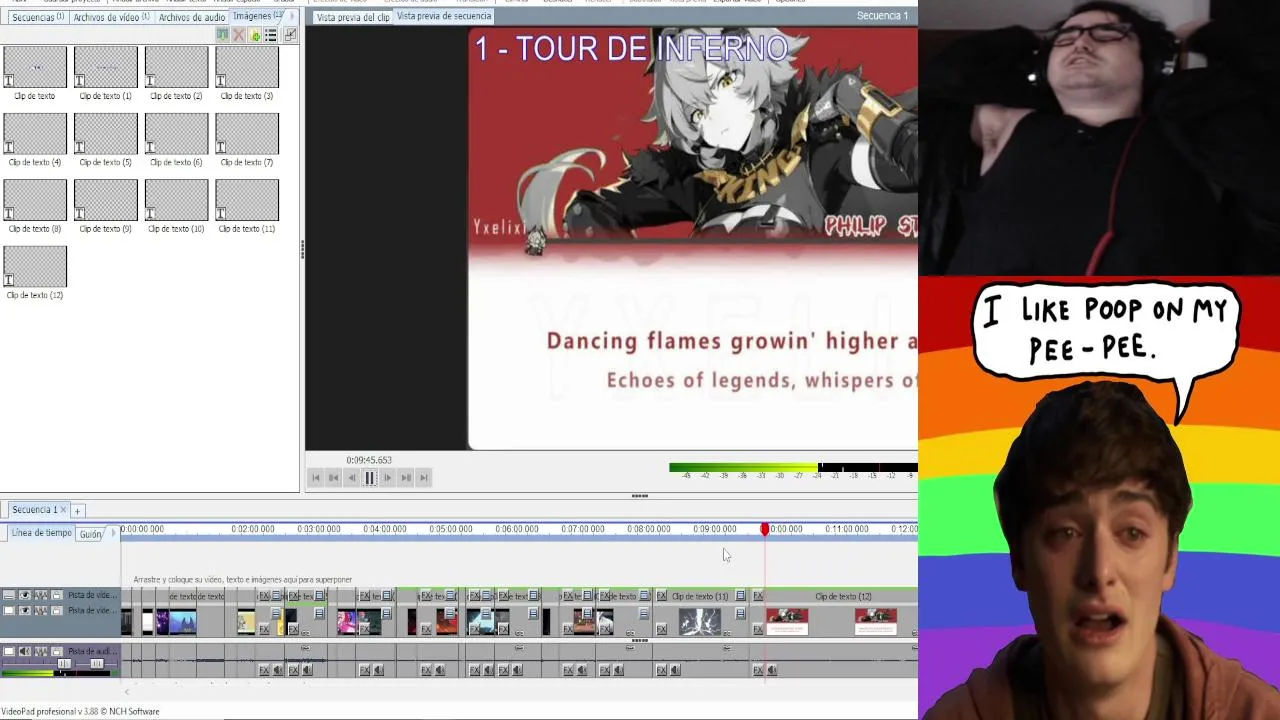Viewport: 1280px width, 720px height.
Task: Expand more bin tabs arrow
Action: [x=292, y=16]
